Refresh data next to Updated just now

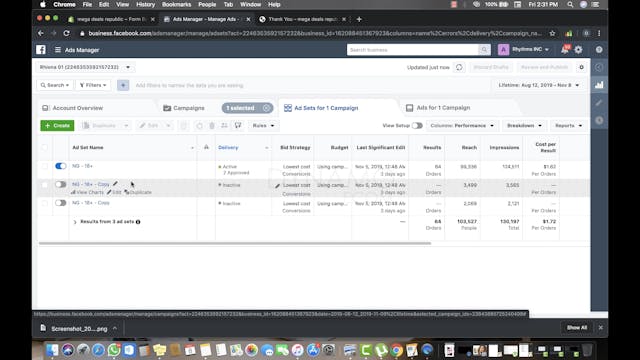pos(459,67)
